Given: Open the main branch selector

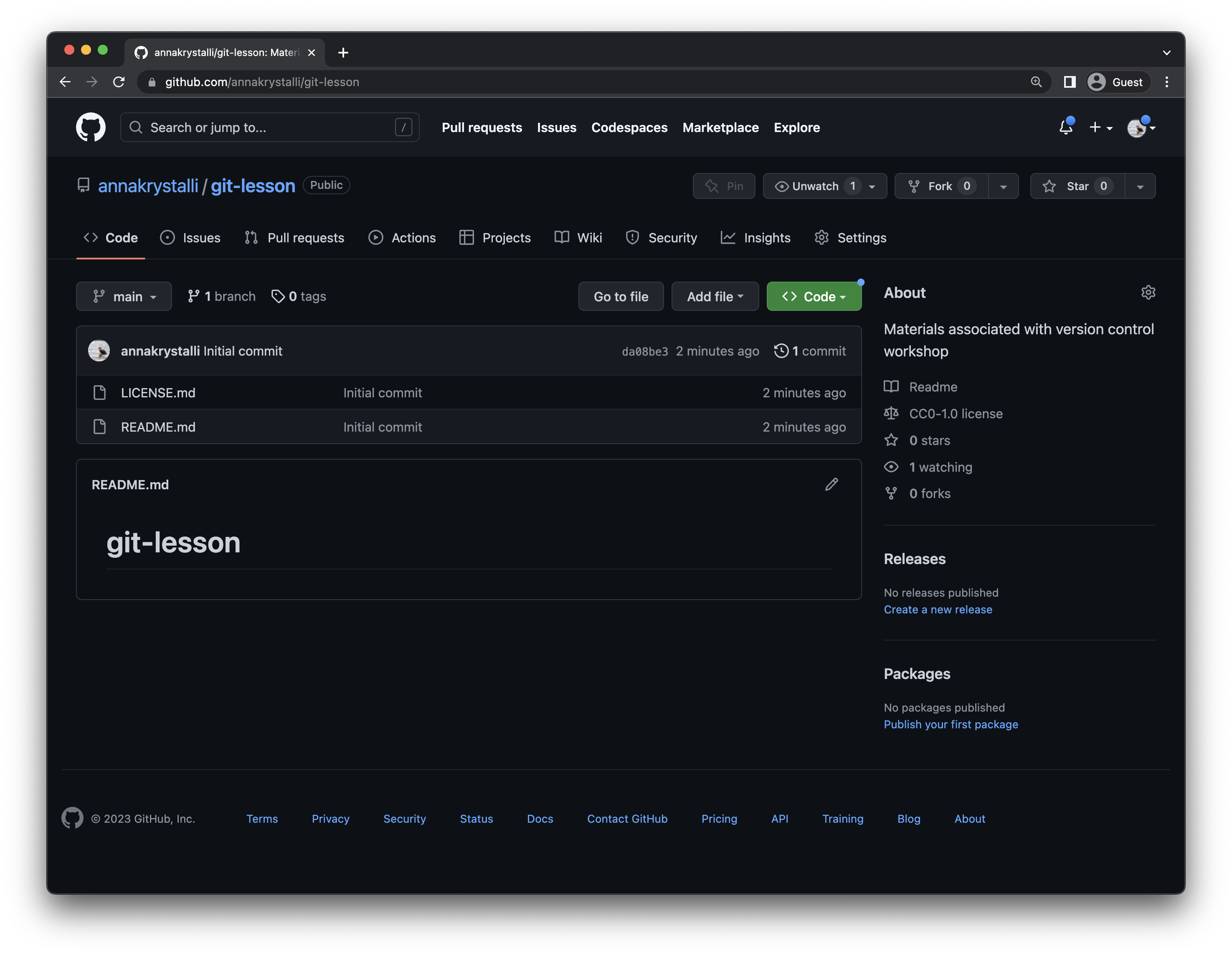Looking at the screenshot, I should 124,296.
